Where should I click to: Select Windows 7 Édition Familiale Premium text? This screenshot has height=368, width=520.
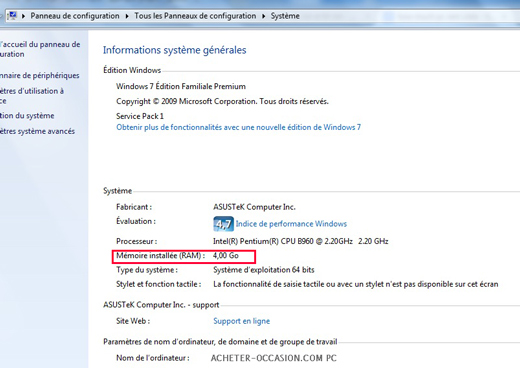pyautogui.click(x=181, y=86)
